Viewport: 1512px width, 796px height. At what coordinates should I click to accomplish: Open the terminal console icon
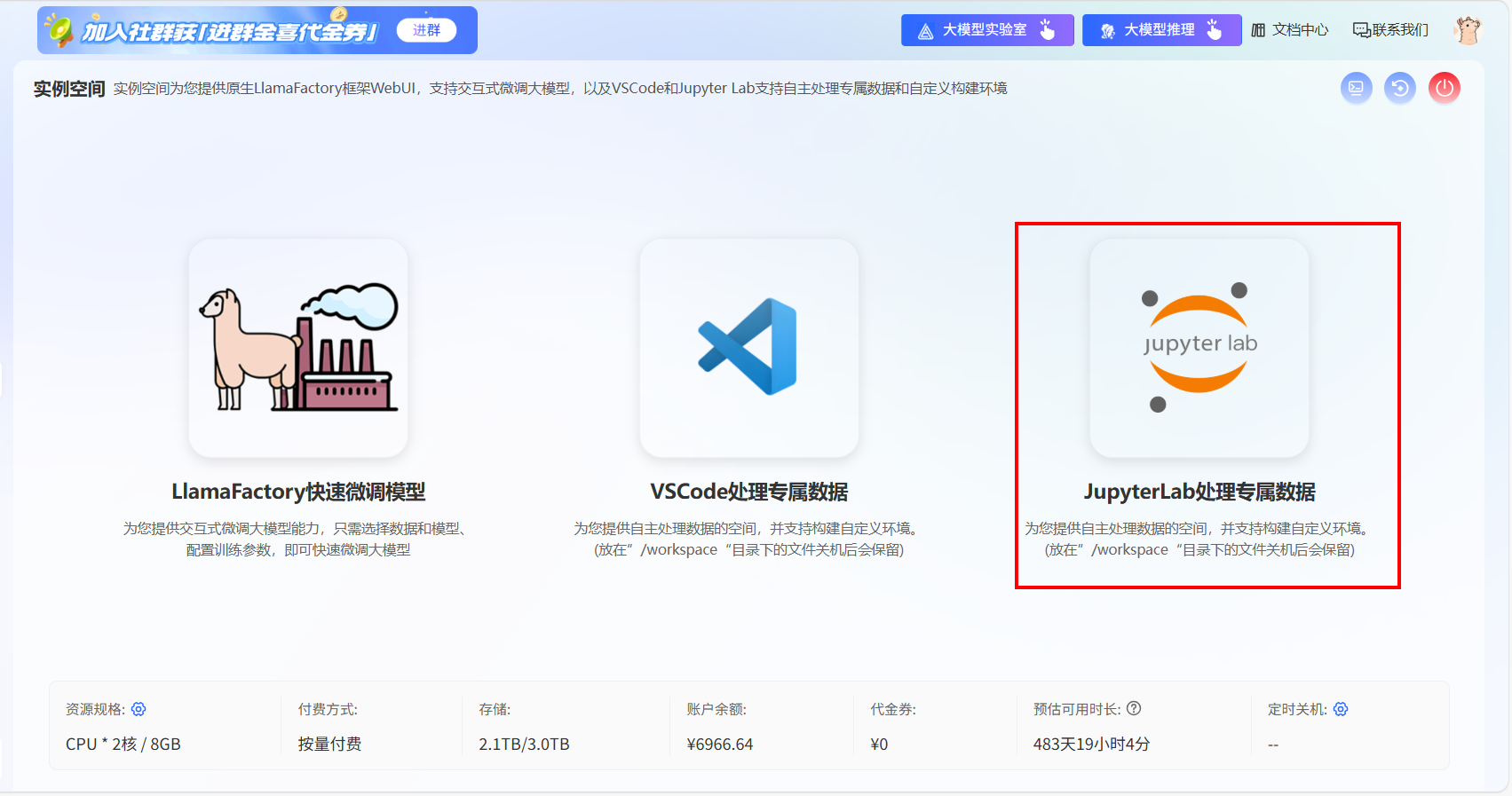click(x=1356, y=88)
